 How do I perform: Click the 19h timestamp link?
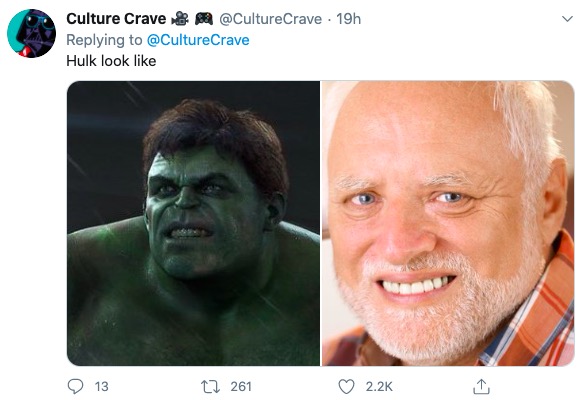click(348, 19)
